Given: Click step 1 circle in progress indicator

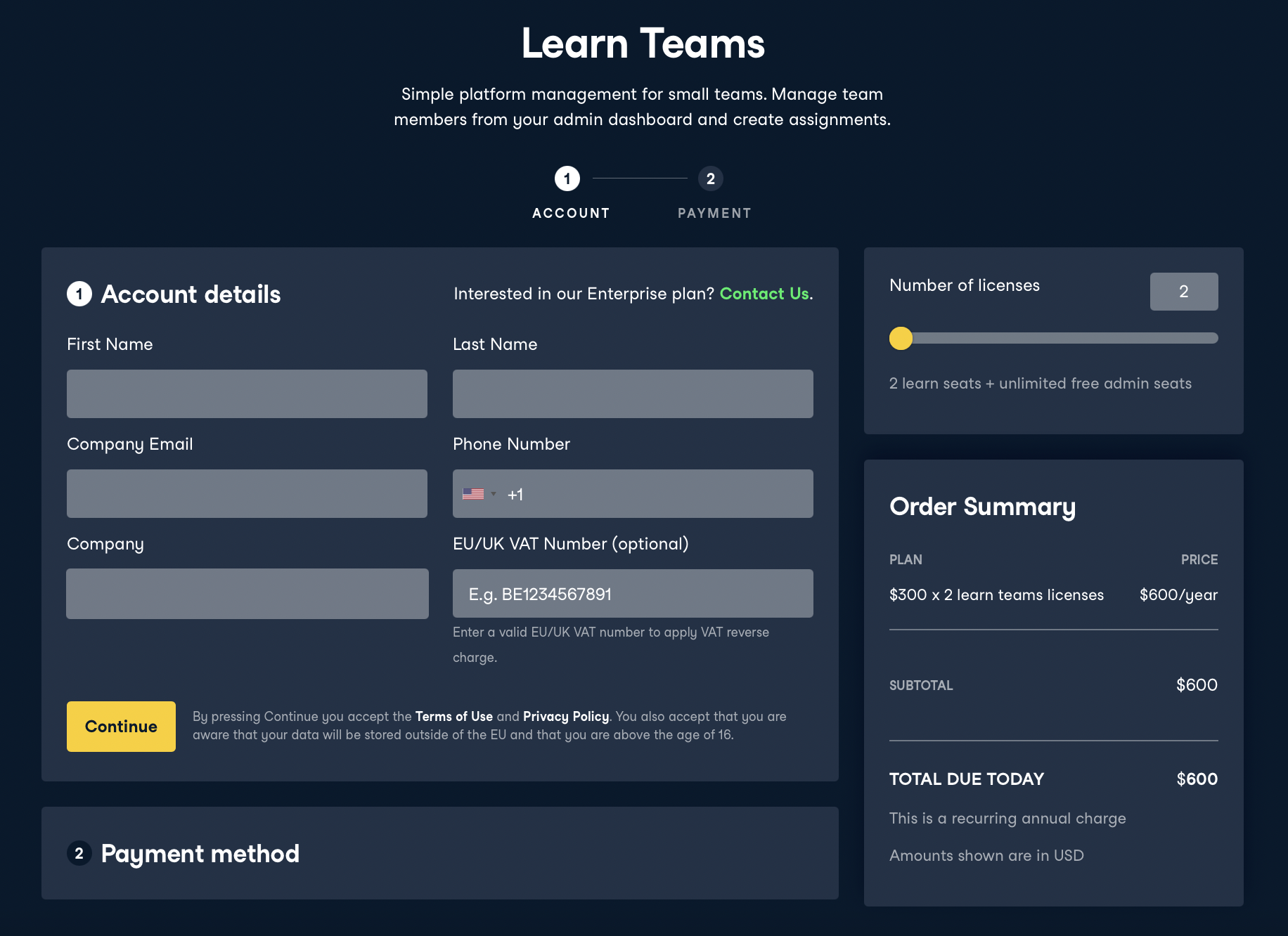Looking at the screenshot, I should (567, 178).
